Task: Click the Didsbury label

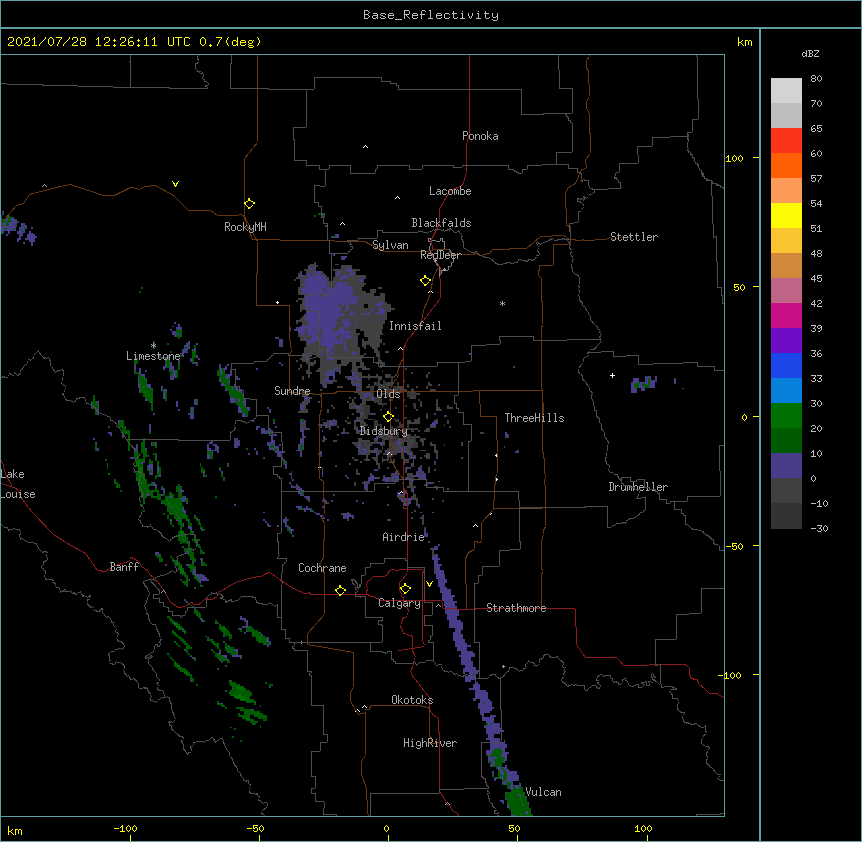Action: click(384, 431)
